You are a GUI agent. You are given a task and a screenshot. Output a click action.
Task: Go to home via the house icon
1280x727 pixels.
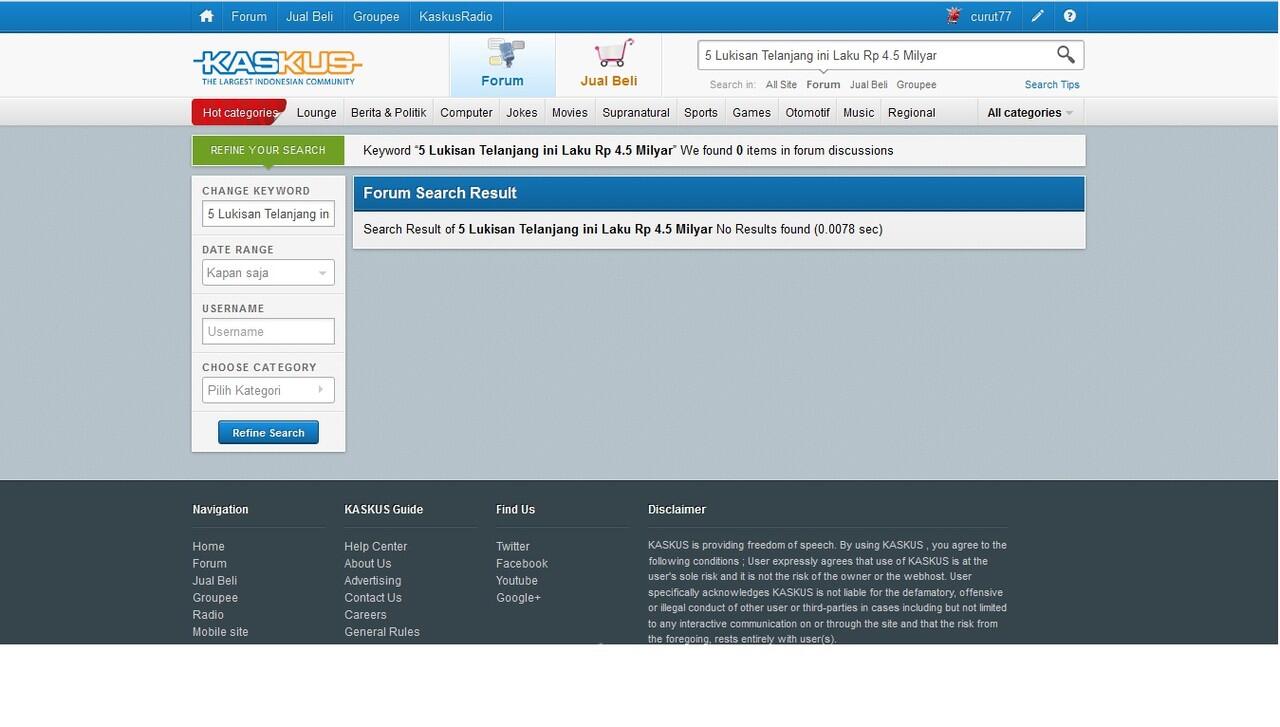[x=206, y=16]
